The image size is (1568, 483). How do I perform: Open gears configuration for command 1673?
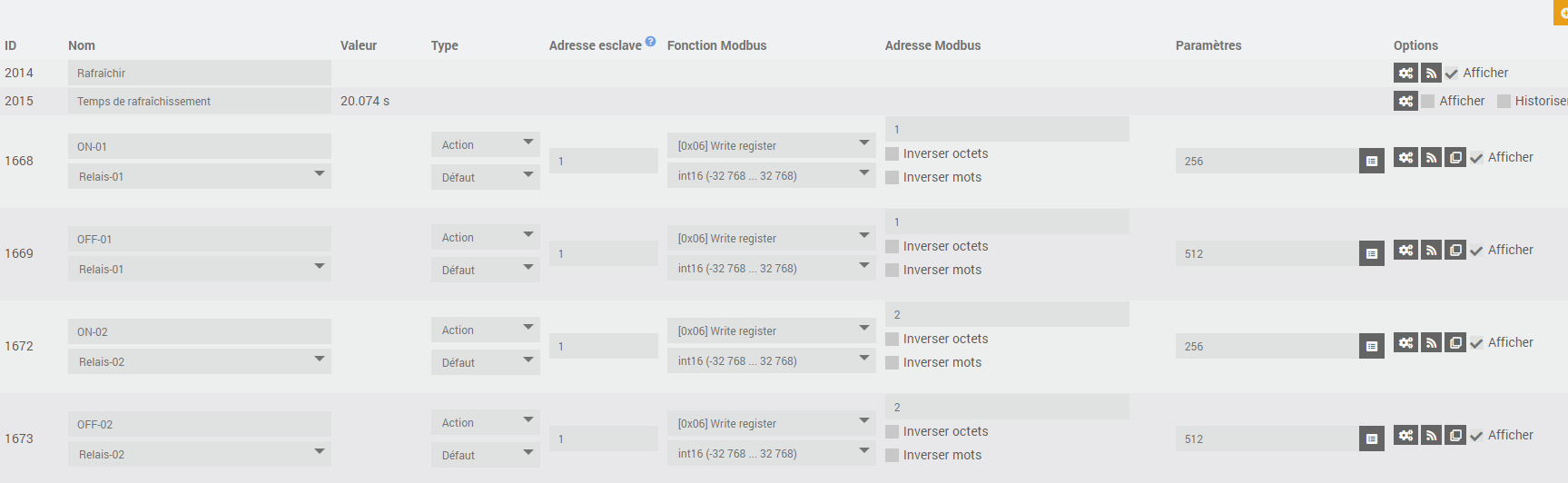(1405, 435)
